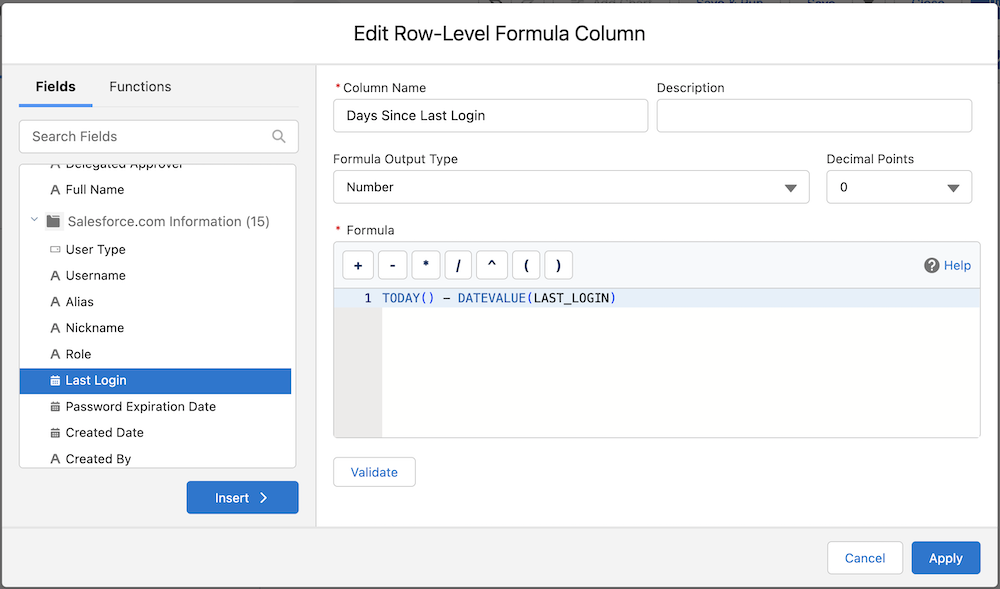Open the Decimal Points dropdown
This screenshot has height=589, width=1000.
coord(899,187)
